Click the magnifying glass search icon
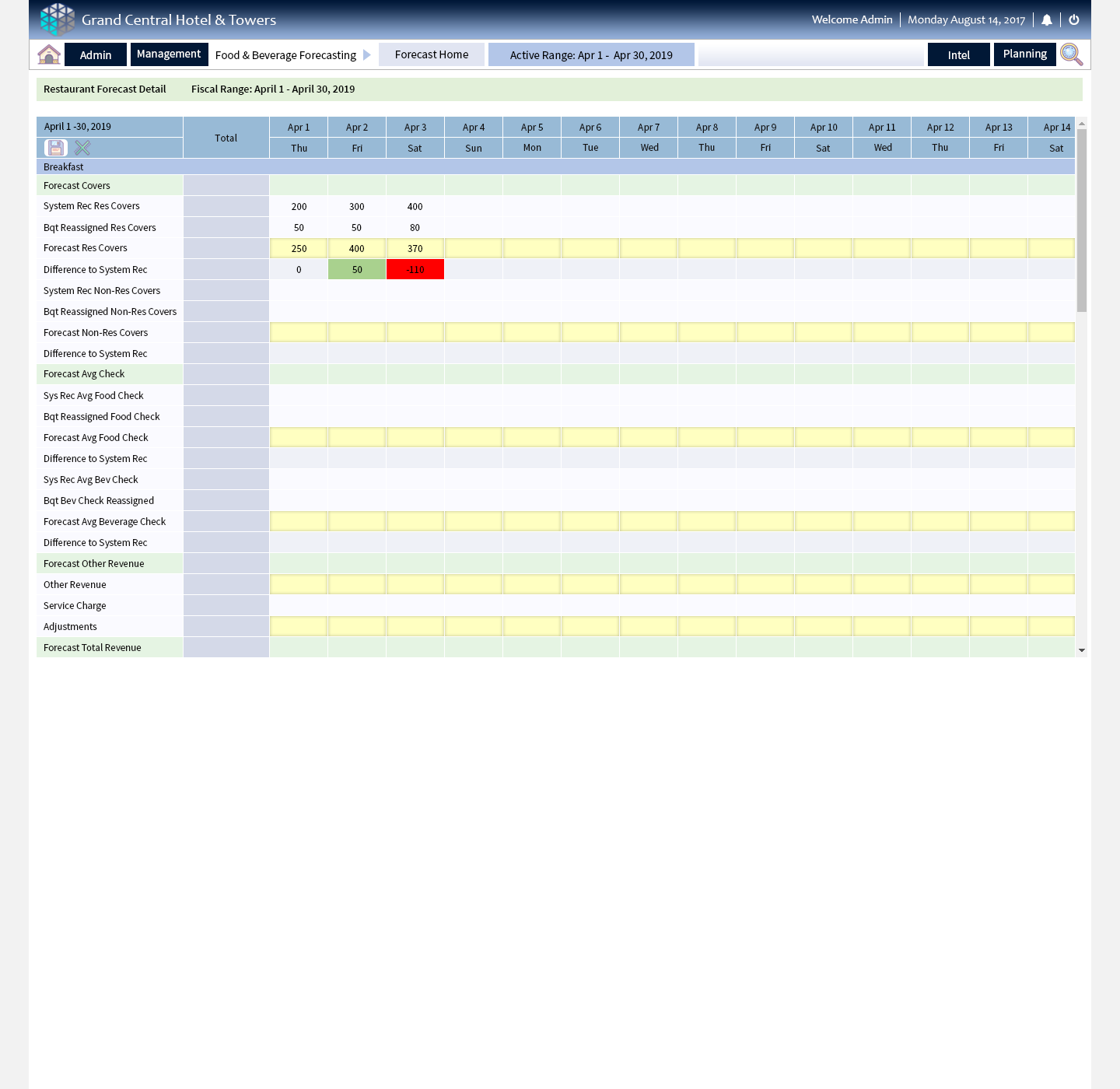This screenshot has width=1120, height=1089. (1071, 54)
